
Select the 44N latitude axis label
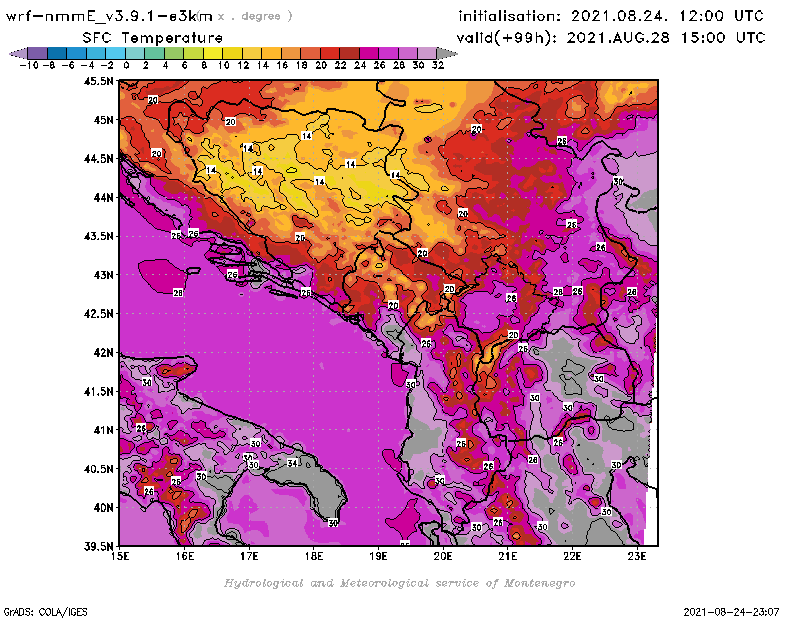(104, 197)
